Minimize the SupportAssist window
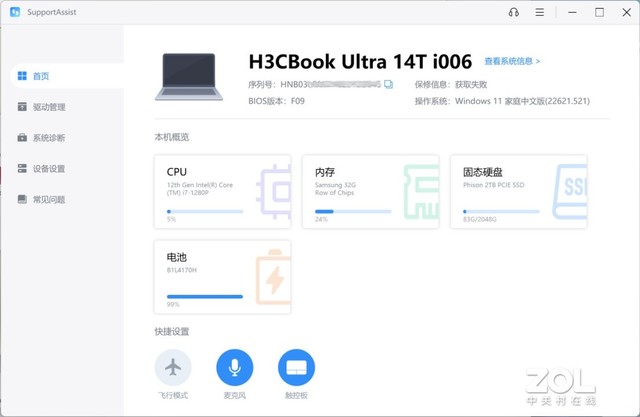Screen dimensions: 640x417 (572, 12)
